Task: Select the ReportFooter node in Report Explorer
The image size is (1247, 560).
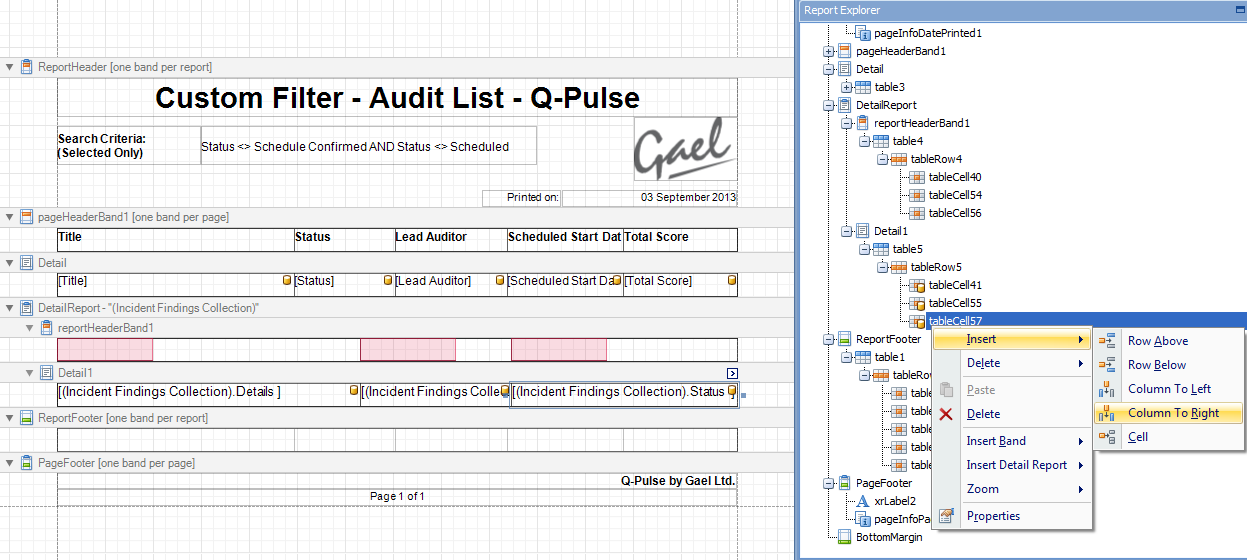Action: point(888,339)
